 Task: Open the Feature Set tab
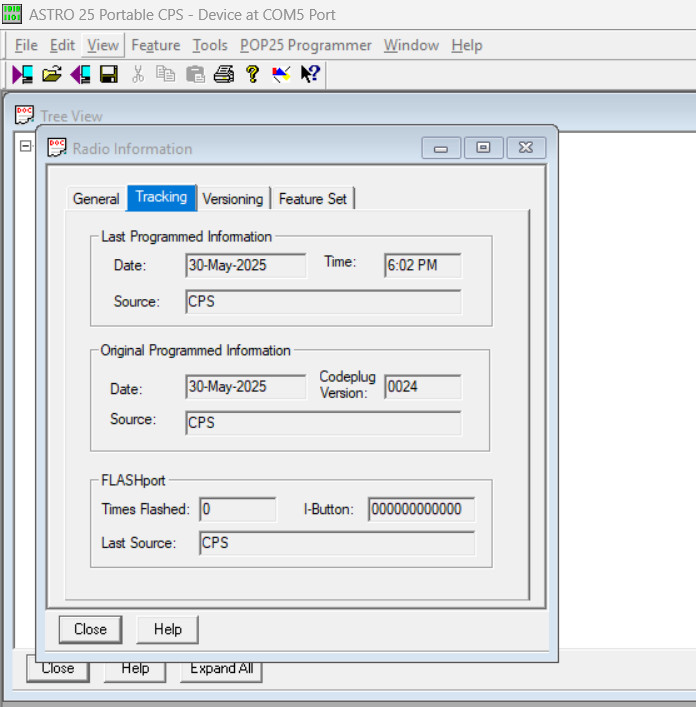[313, 199]
